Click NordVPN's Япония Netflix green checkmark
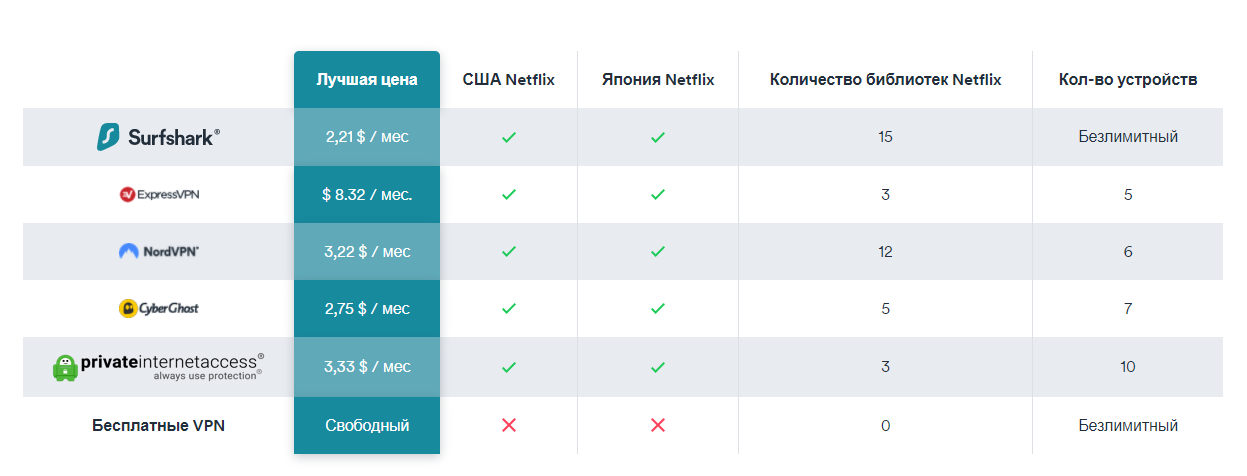Image resolution: width=1247 pixels, height=476 pixels. [657, 252]
